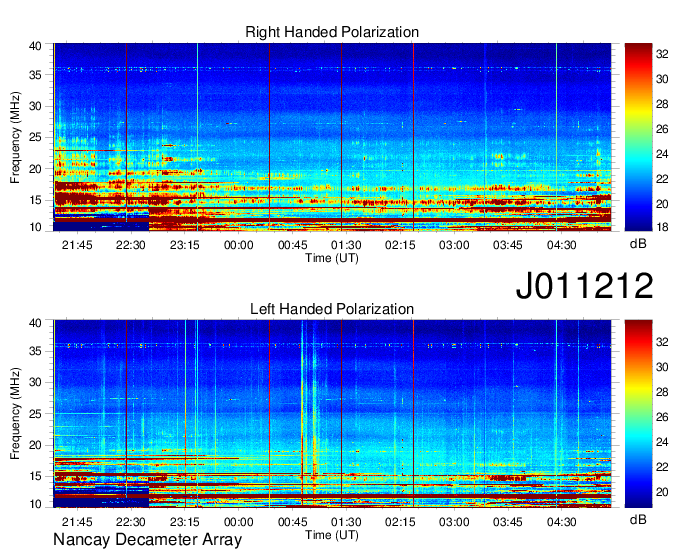This screenshot has width=680, height=552.
Task: Click the 15 MHz tick on the top plot
Action: (x=35, y=200)
